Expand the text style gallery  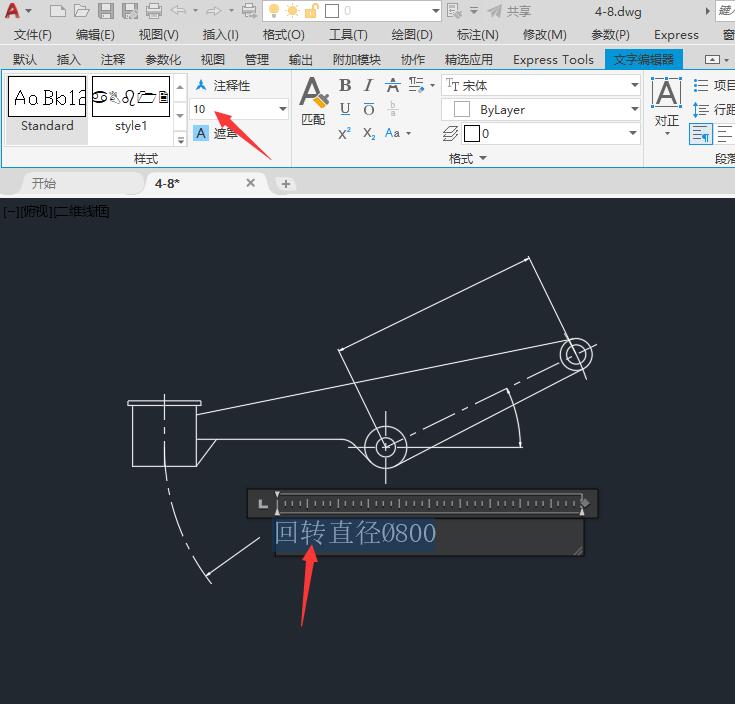pos(180,139)
